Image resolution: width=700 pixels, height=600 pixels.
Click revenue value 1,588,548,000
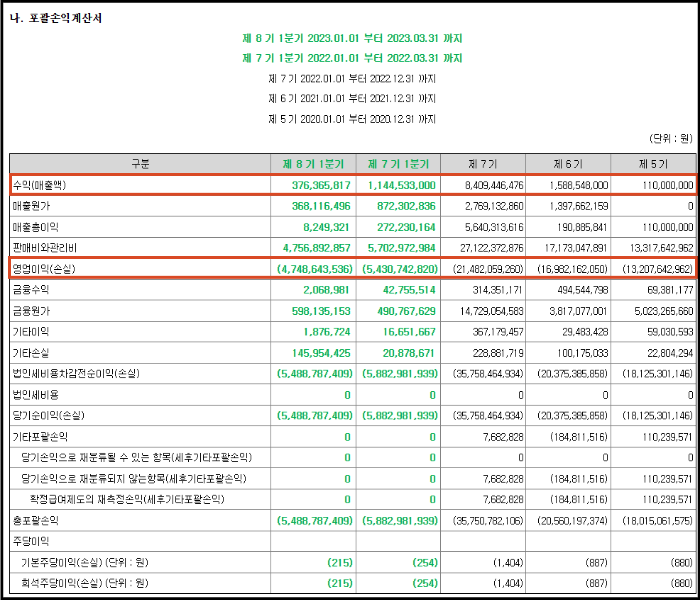tap(579, 185)
